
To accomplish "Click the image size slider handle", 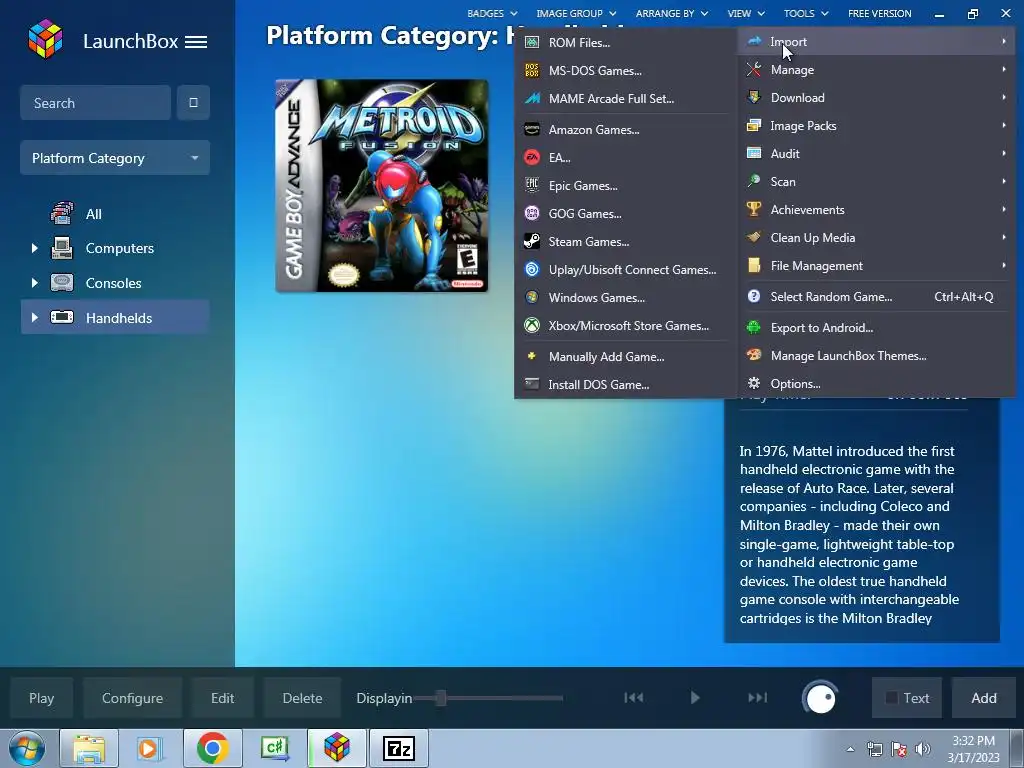I will coord(441,698).
